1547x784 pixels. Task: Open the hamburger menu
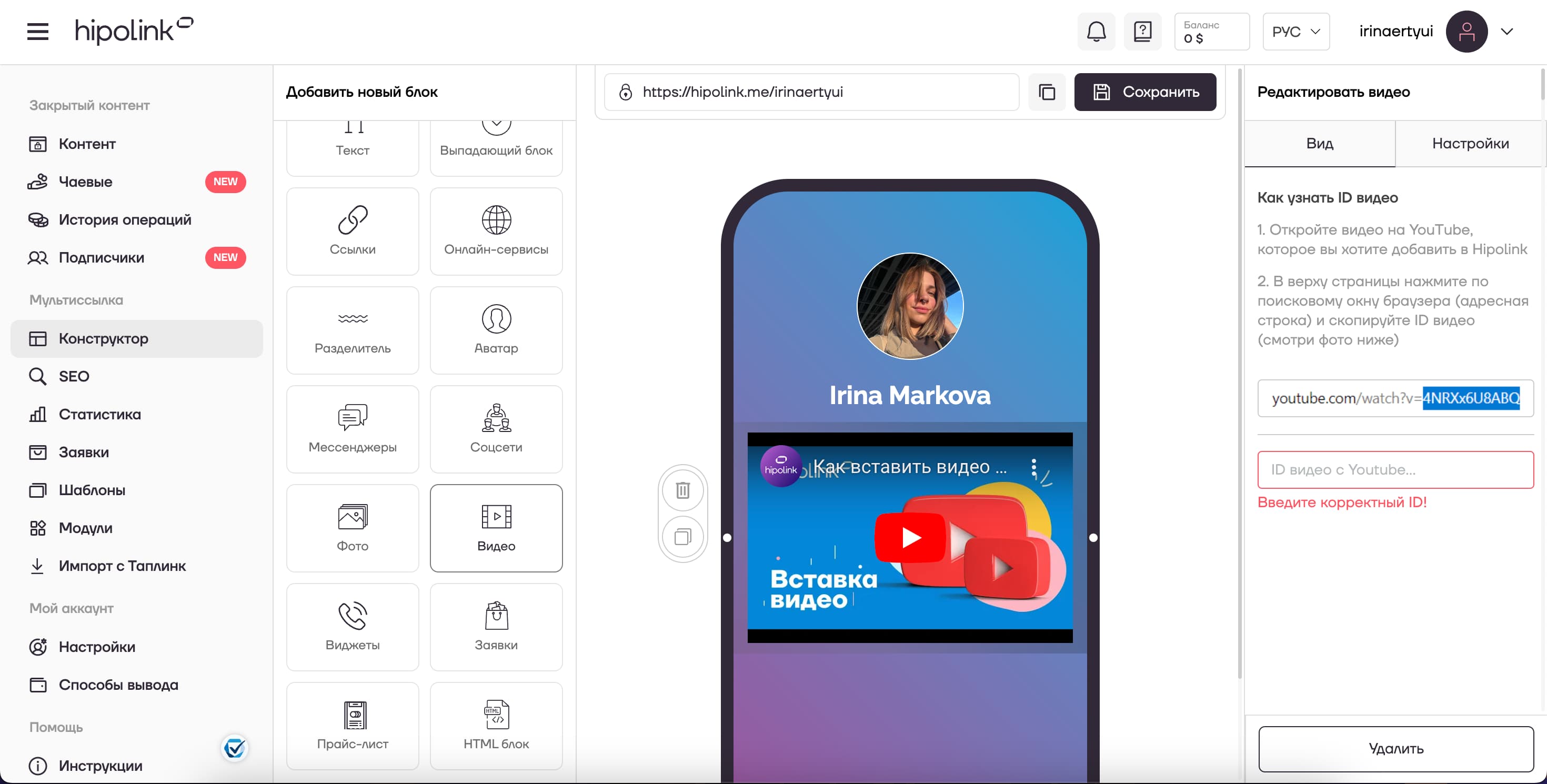click(x=38, y=31)
